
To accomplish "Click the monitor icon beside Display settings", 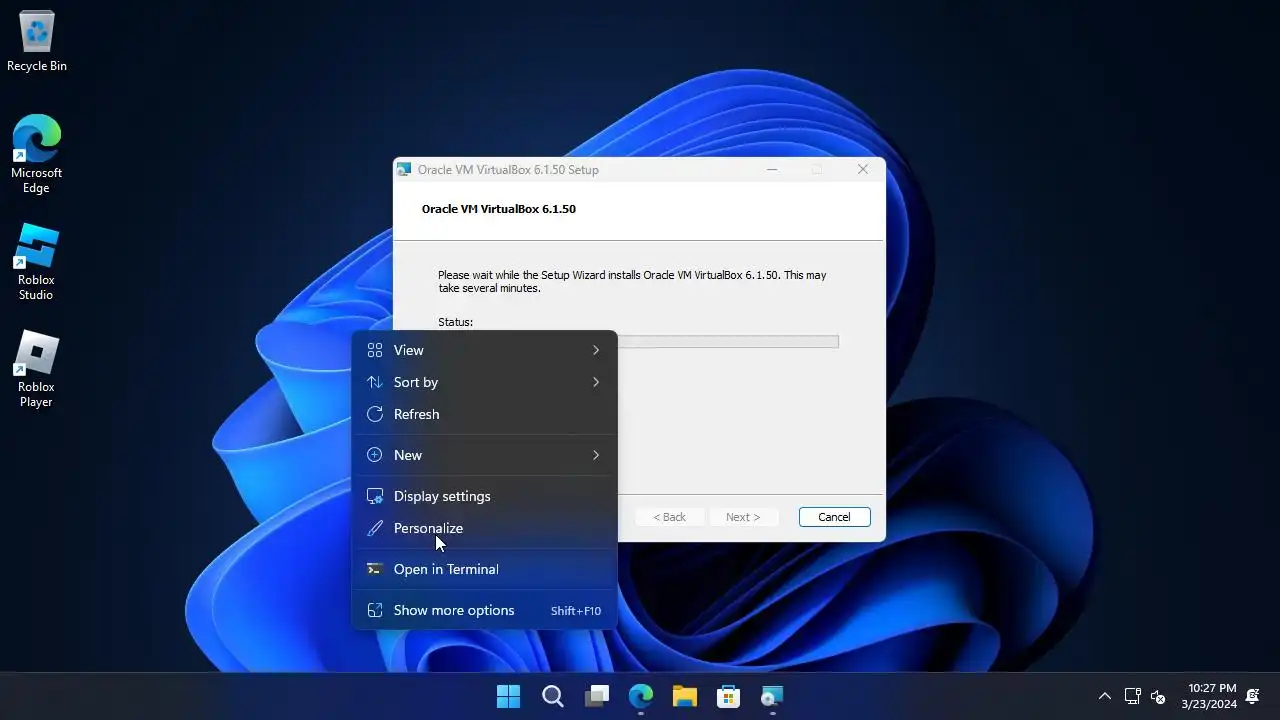I will (x=375, y=496).
